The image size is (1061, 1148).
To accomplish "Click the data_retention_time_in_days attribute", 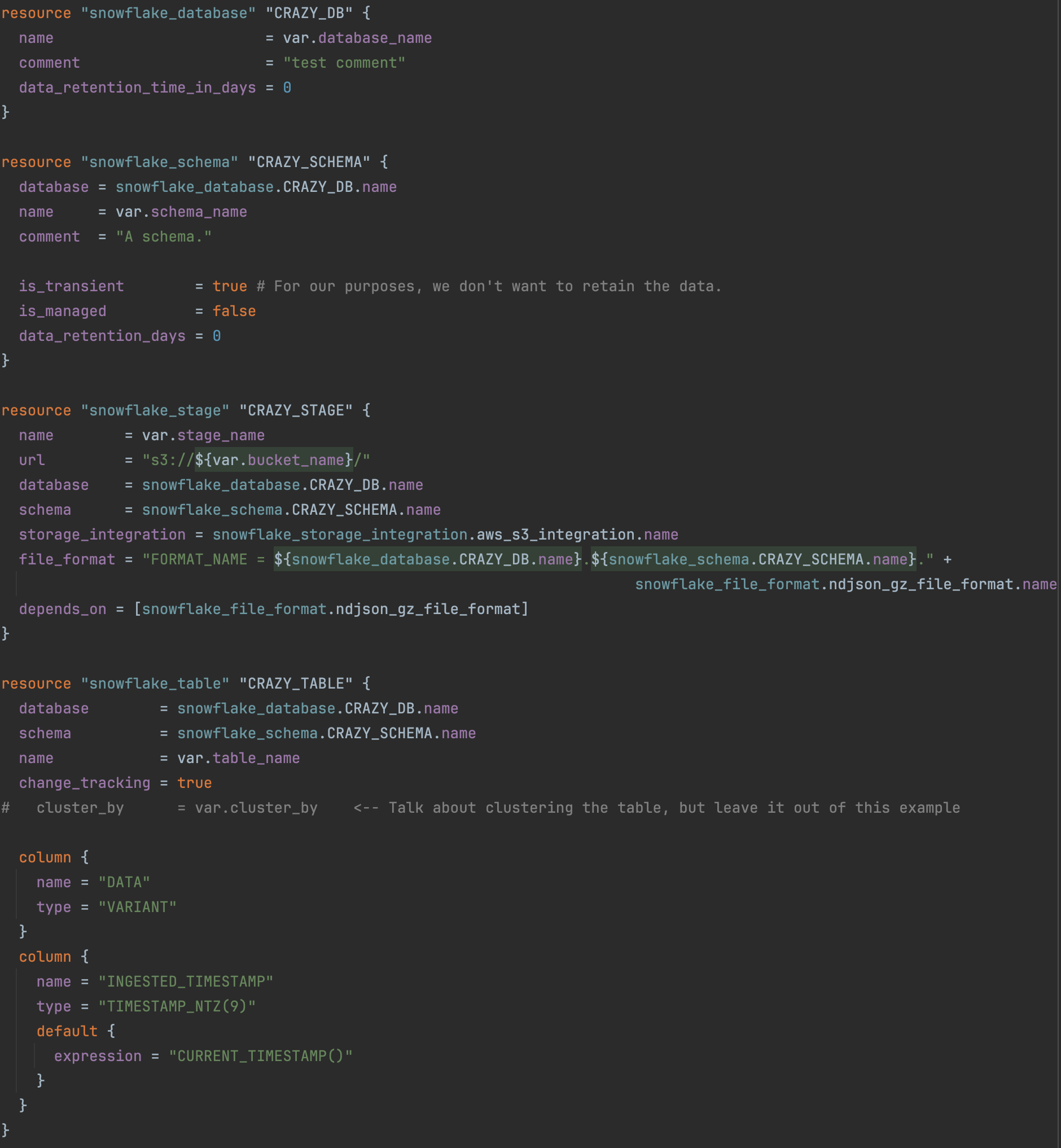I will pos(137,88).
